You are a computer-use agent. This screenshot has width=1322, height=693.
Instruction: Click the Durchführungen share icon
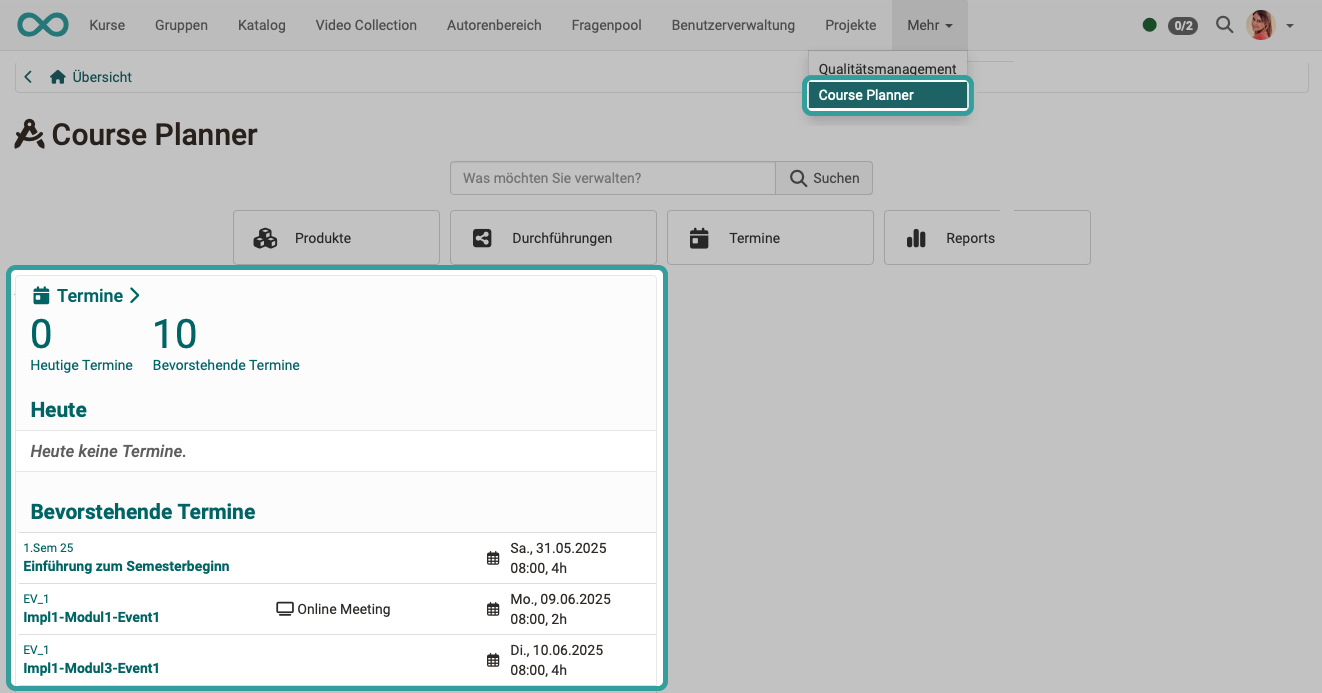point(481,237)
